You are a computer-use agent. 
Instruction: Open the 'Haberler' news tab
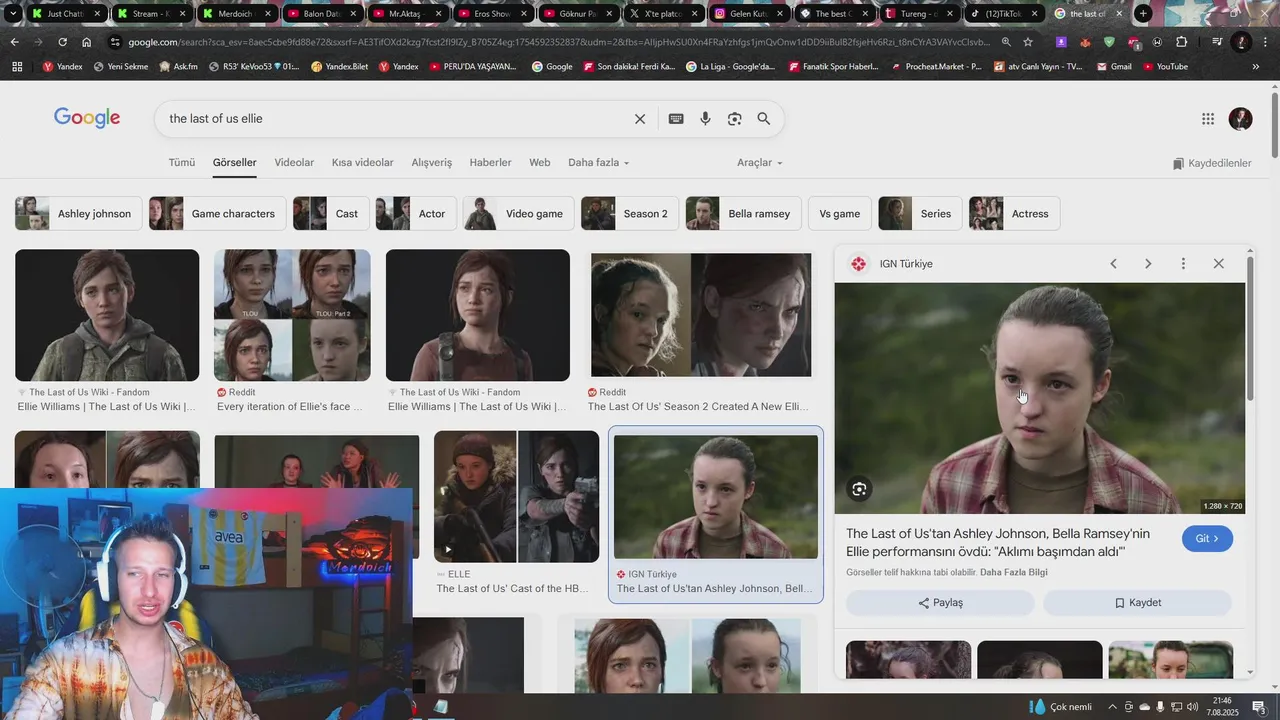(x=490, y=162)
